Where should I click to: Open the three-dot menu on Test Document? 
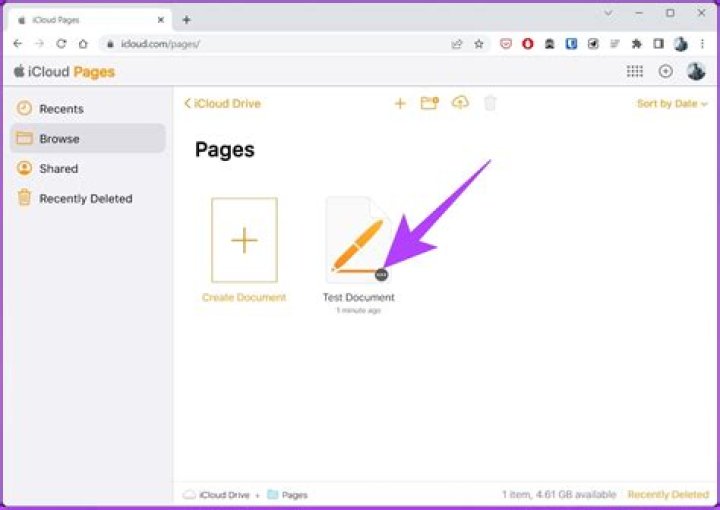tap(381, 274)
